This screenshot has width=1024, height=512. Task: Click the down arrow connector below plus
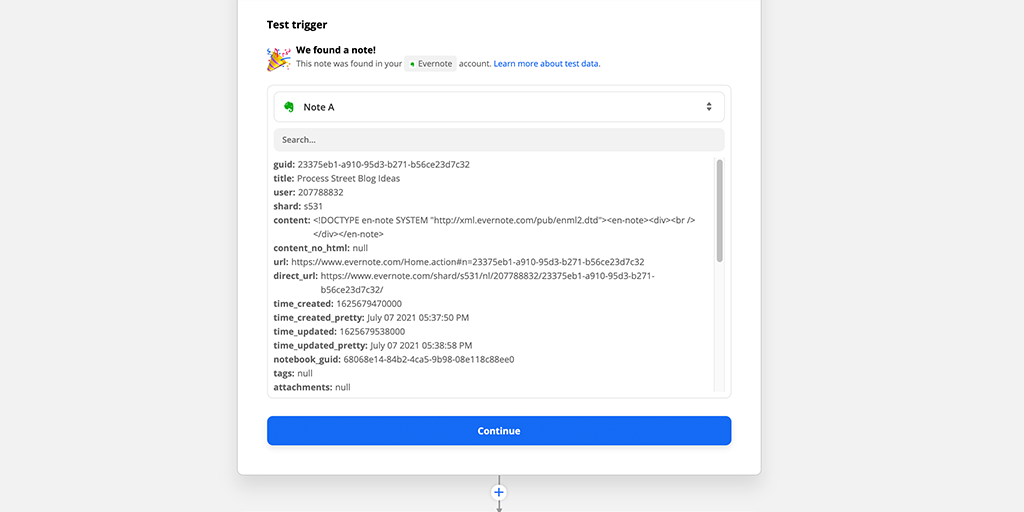click(499, 507)
